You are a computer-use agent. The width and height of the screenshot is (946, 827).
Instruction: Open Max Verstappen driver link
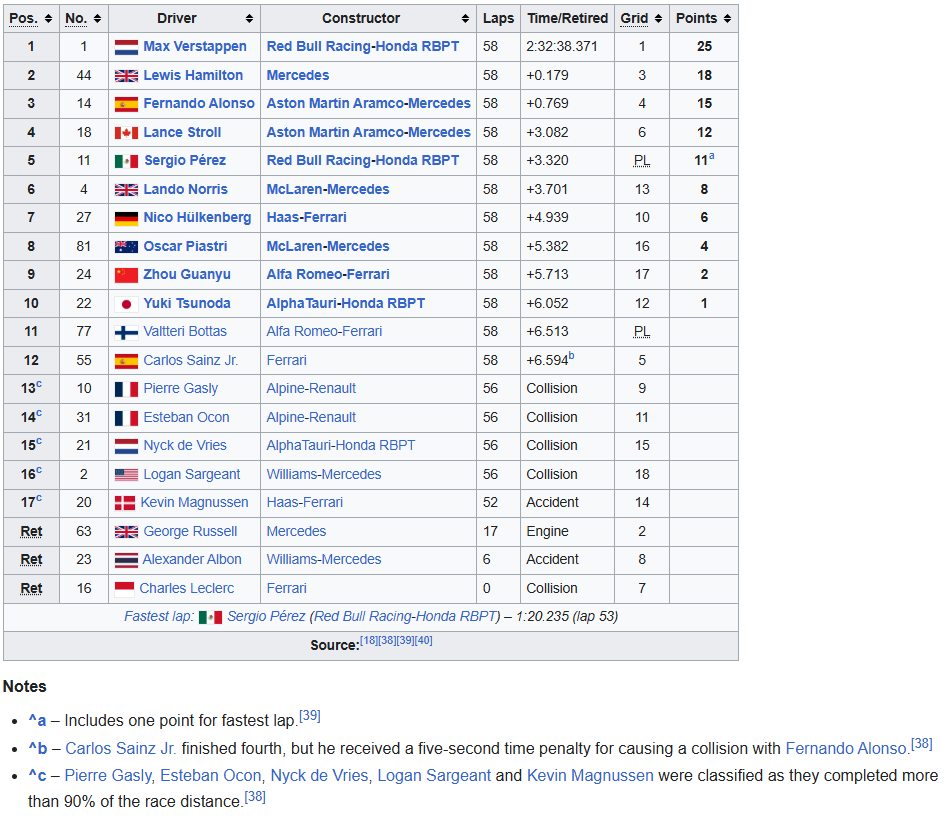tap(195, 46)
